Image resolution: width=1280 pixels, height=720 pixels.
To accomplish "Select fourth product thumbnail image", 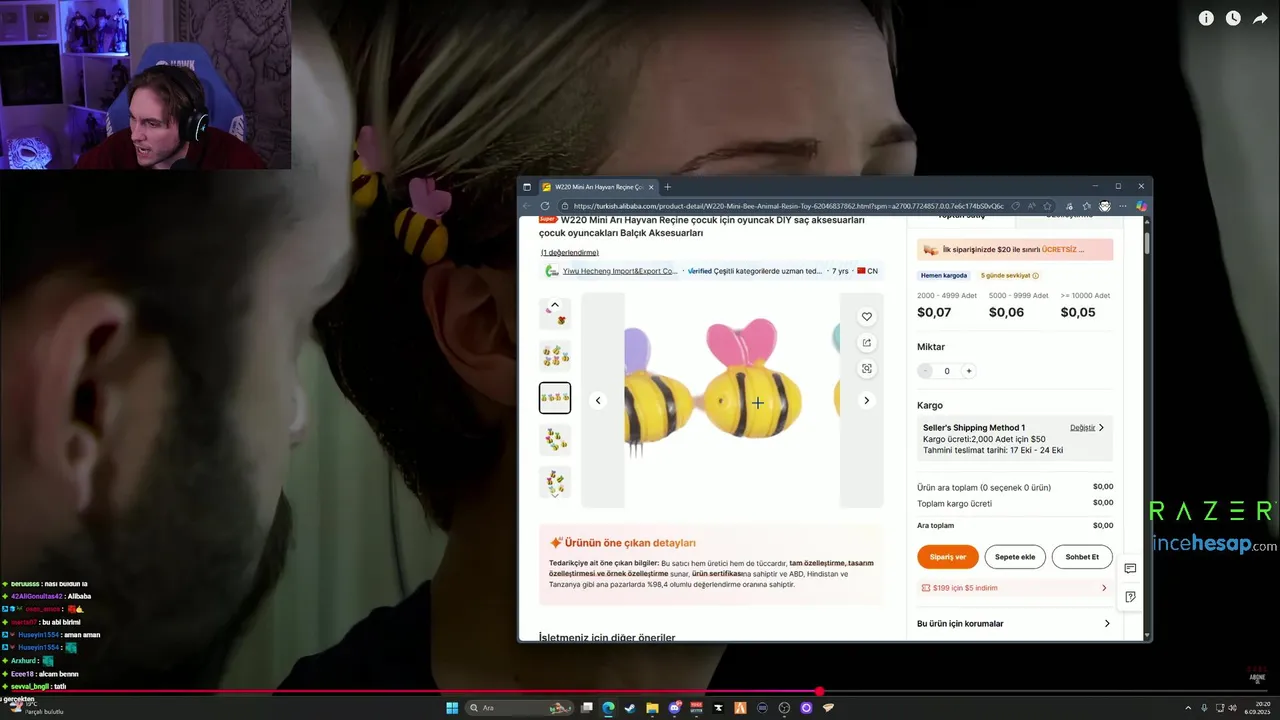I will pyautogui.click(x=555, y=440).
